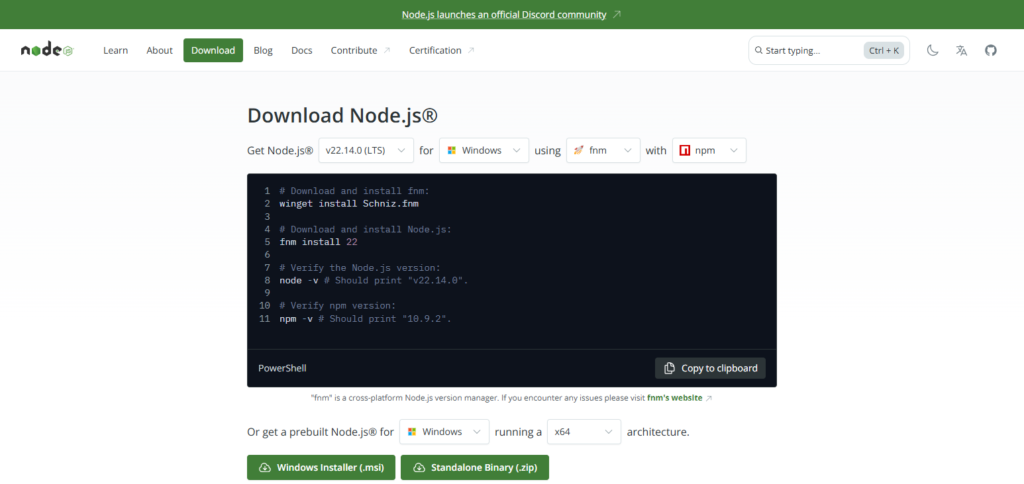The width and height of the screenshot is (1024, 484).
Task: Open the Contribute link
Action: pyautogui.click(x=360, y=50)
